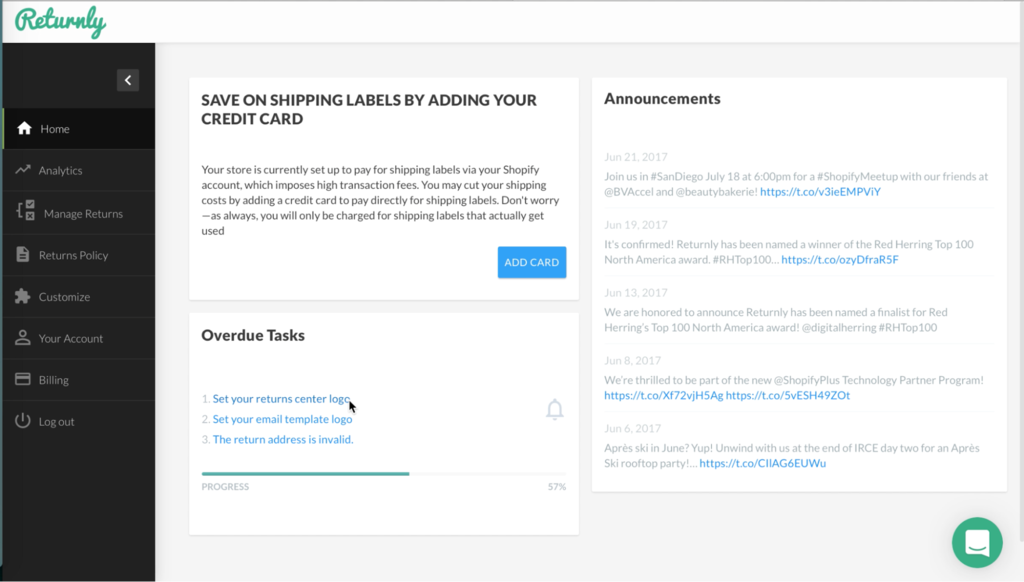The height and width of the screenshot is (582, 1024).
Task: Click the Home house icon
Action: [x=24, y=128]
